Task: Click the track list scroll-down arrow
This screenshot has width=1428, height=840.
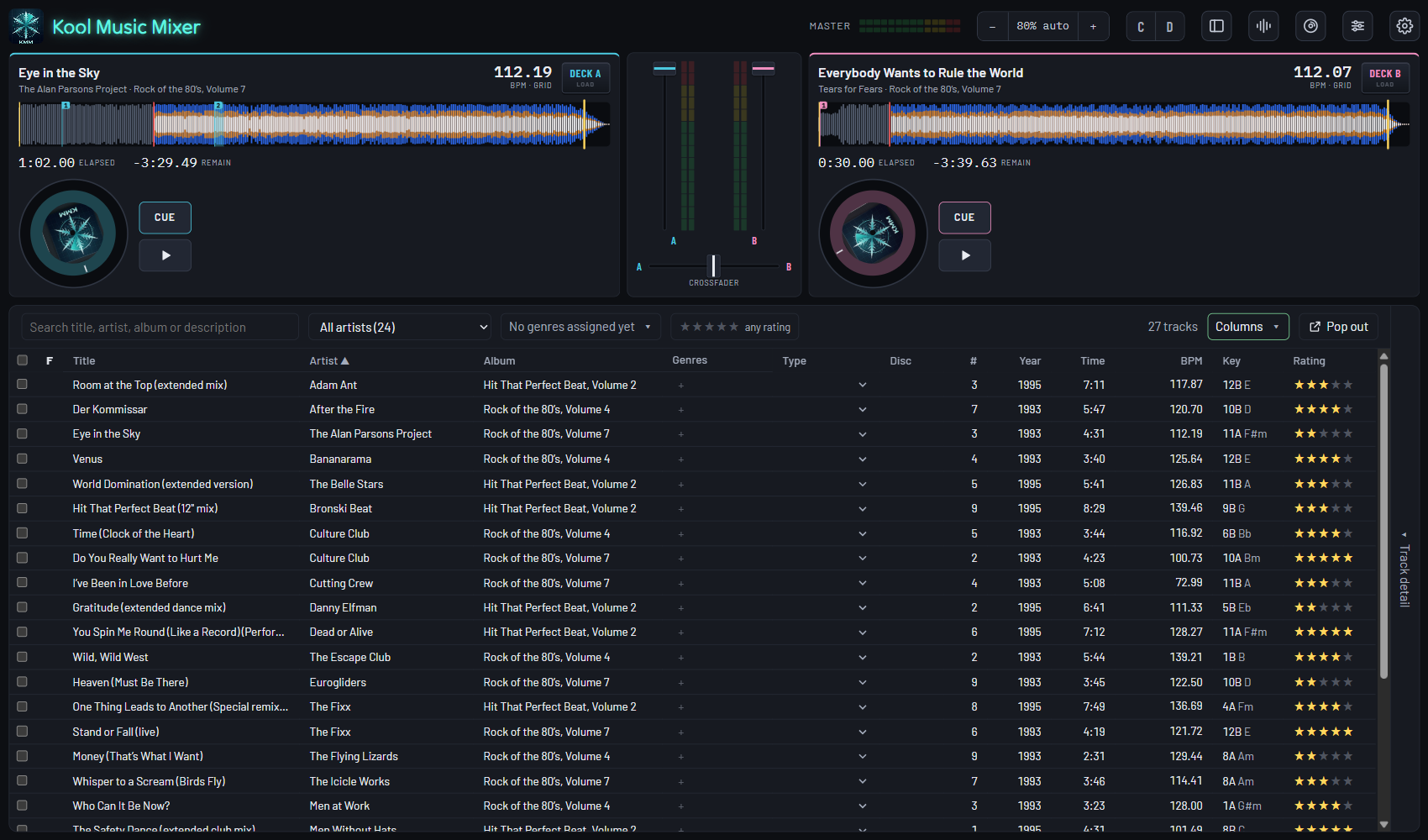Action: pos(1383,825)
